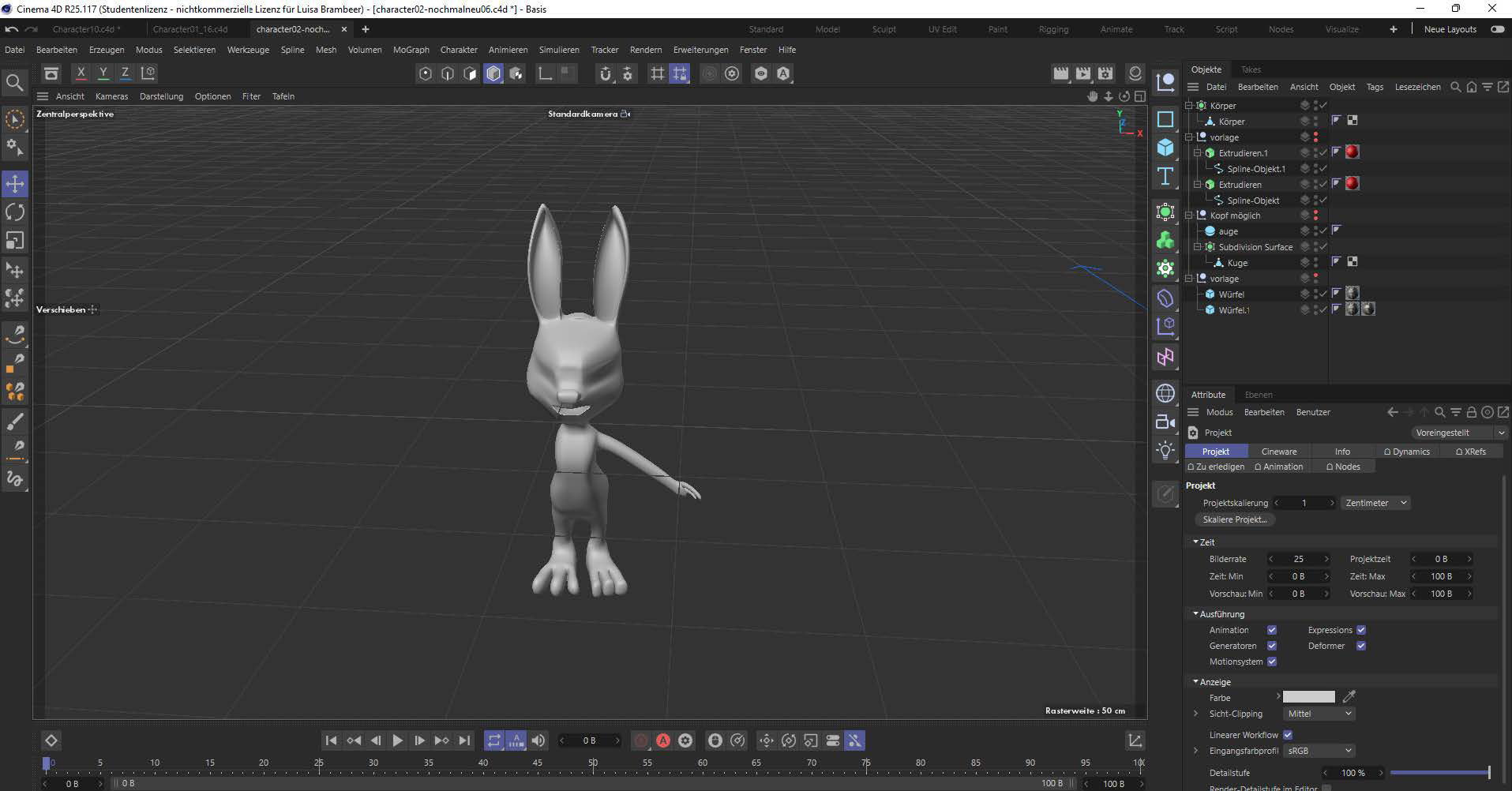
Task: Collapse the Zeit section
Action: pos(1195,542)
